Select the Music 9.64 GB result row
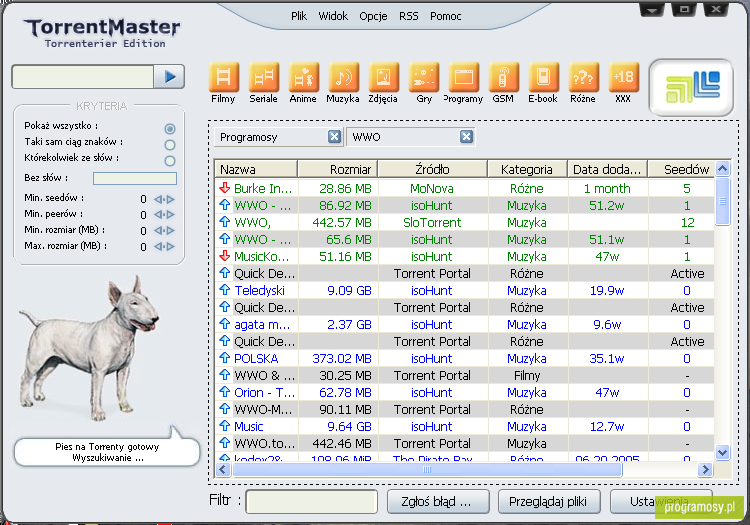This screenshot has width=750, height=525. pyautogui.click(x=464, y=426)
